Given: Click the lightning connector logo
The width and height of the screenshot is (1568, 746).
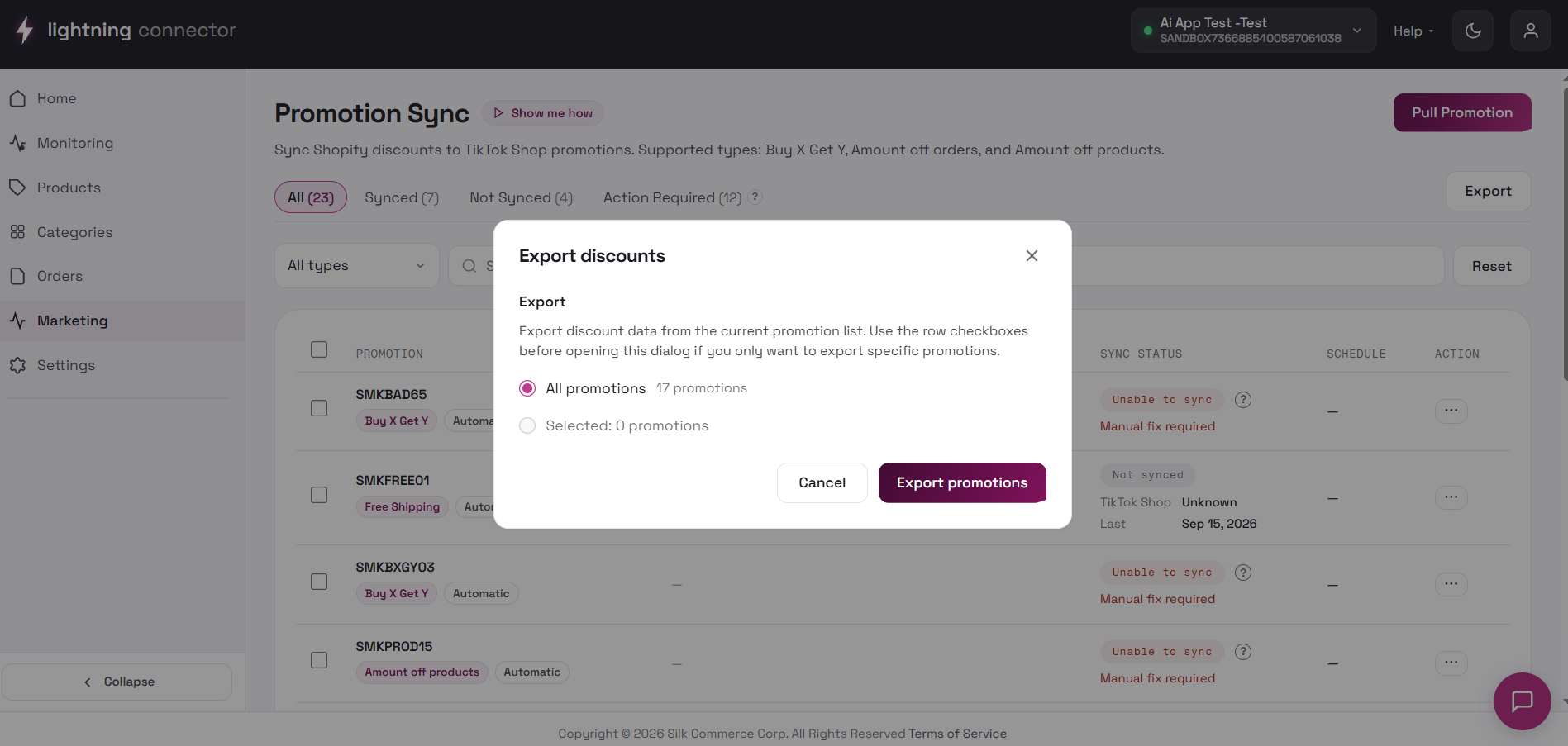Looking at the screenshot, I should coord(126,31).
